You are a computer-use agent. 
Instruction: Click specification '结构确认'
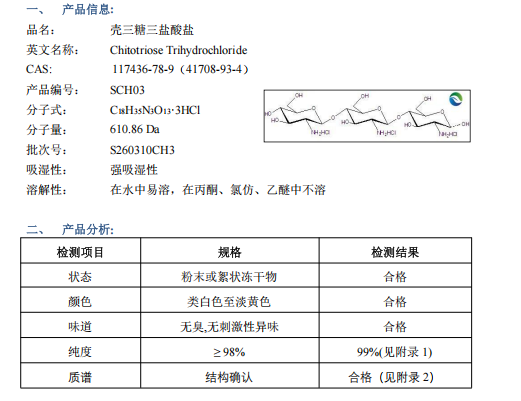tap(229, 377)
